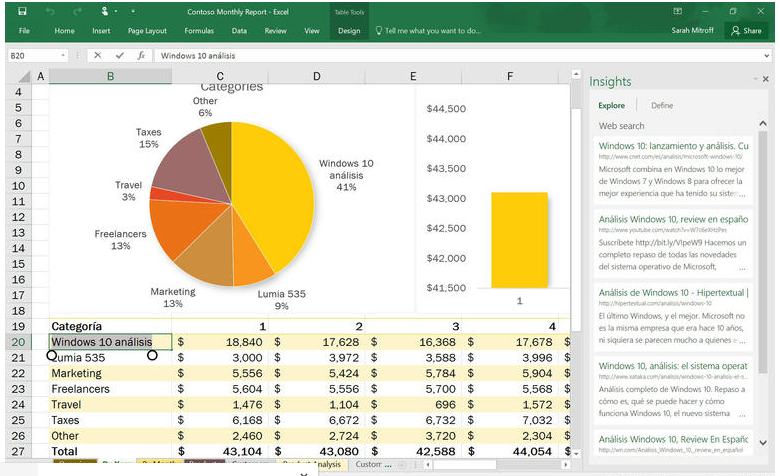Add a new sheet with plus icon
Screen dimensions: 780x476
[402, 465]
